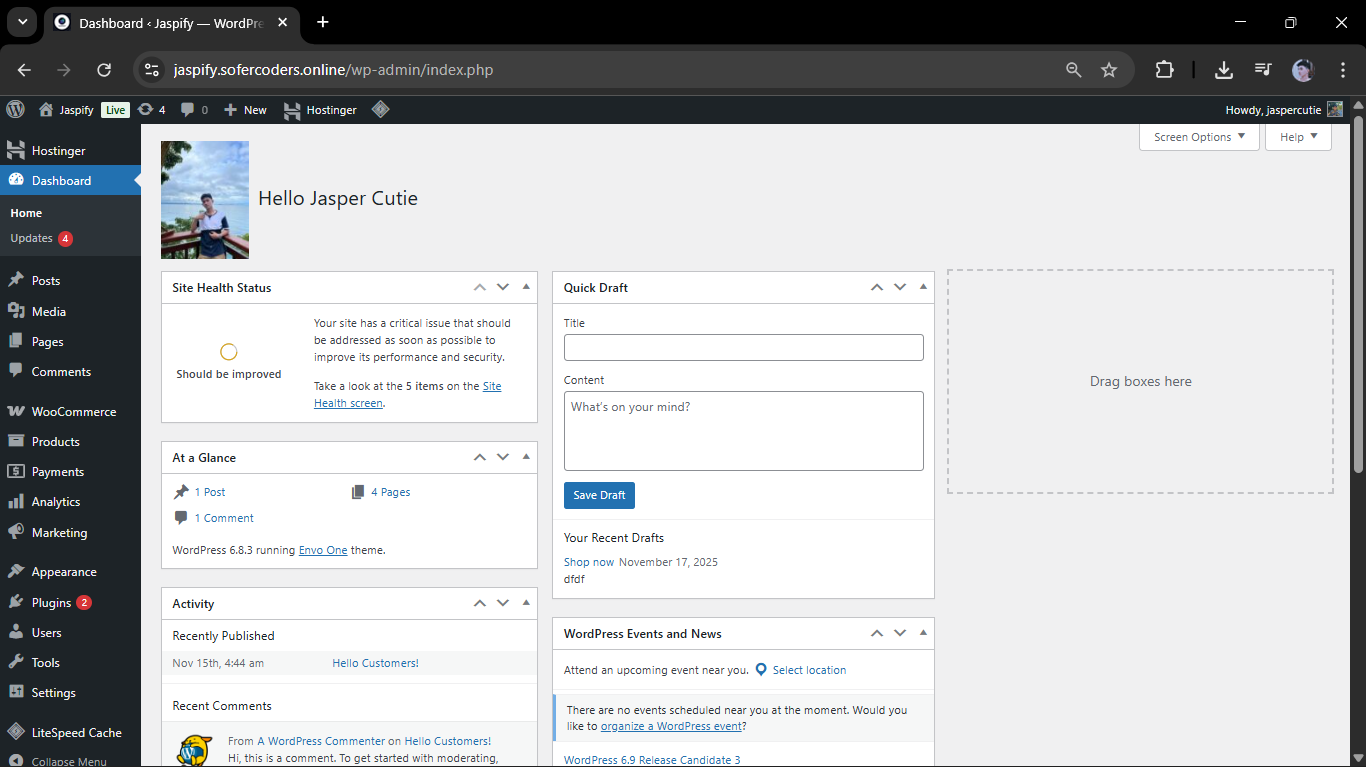Toggle the At a Glance panel
The height and width of the screenshot is (767, 1366).
(x=526, y=457)
